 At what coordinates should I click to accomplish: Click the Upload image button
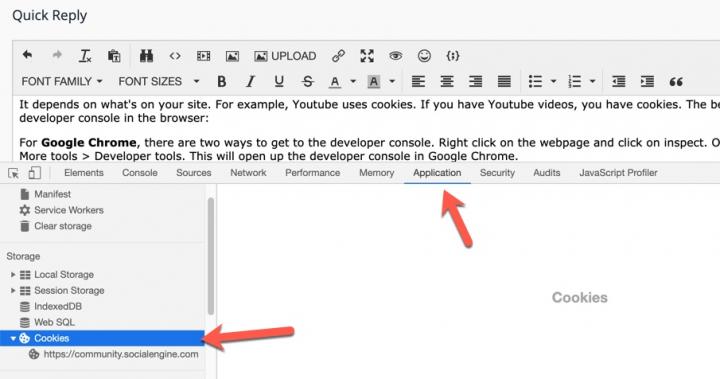pyautogui.click(x=285, y=56)
